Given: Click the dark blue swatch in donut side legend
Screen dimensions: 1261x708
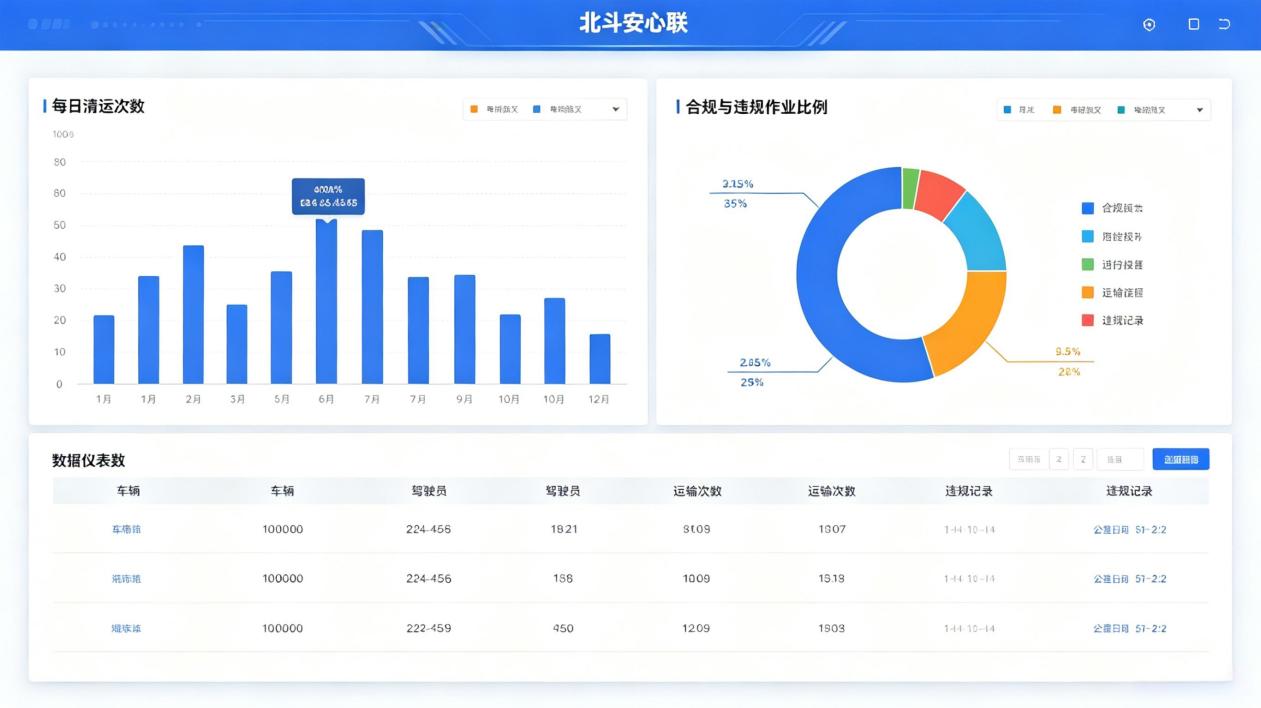Looking at the screenshot, I should [1088, 208].
